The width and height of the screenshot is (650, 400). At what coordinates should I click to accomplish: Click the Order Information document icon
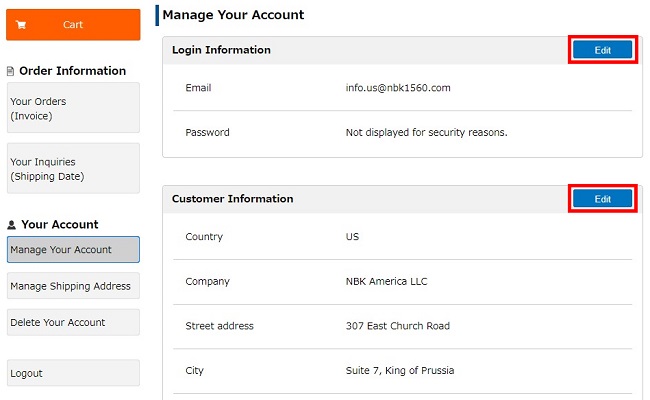tap(11, 71)
